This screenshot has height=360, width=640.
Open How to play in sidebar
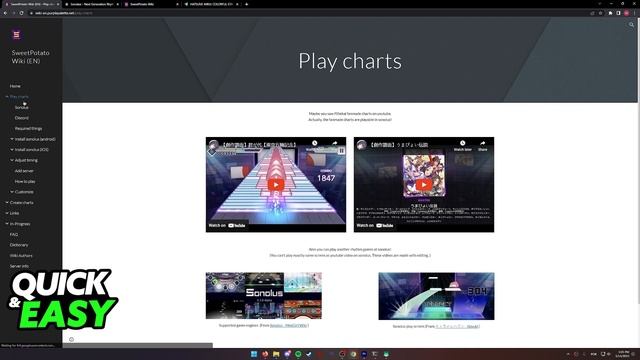[25, 182]
